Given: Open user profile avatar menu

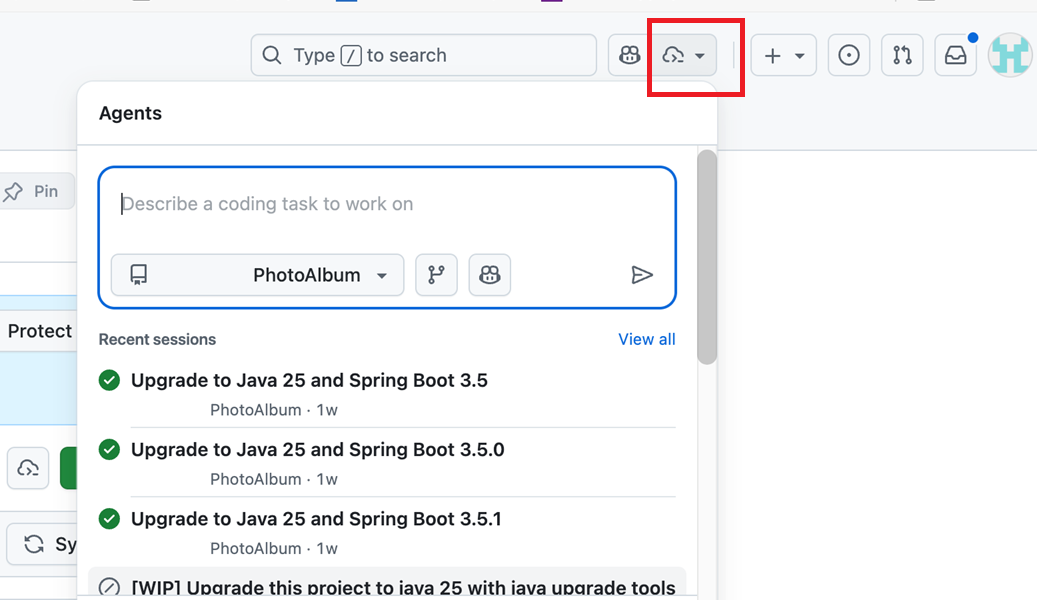Looking at the screenshot, I should (x=1010, y=56).
